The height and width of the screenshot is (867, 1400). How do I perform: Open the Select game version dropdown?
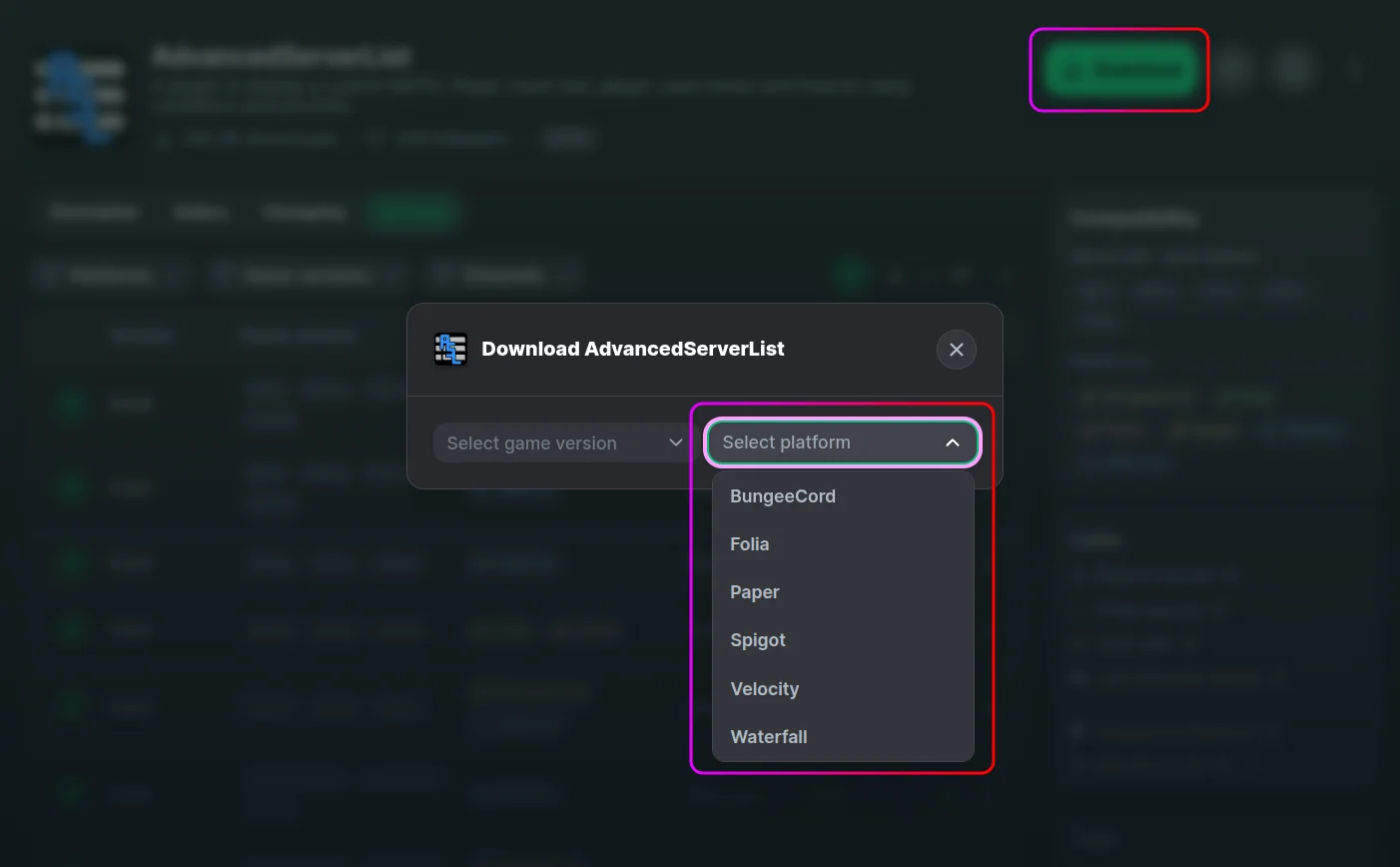point(564,443)
